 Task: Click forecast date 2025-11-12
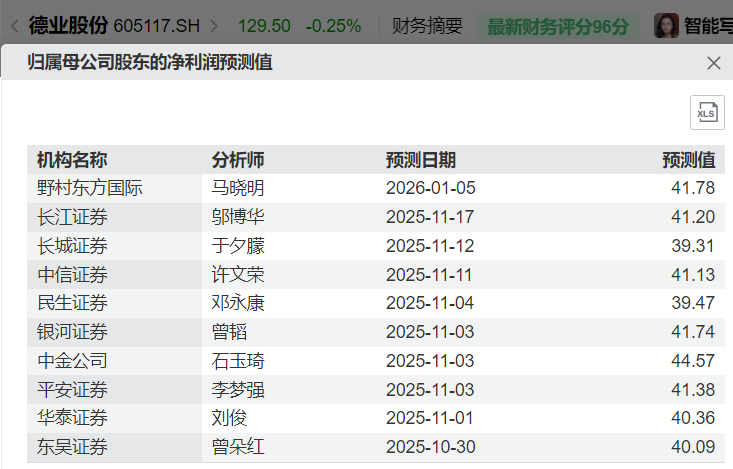430,246
